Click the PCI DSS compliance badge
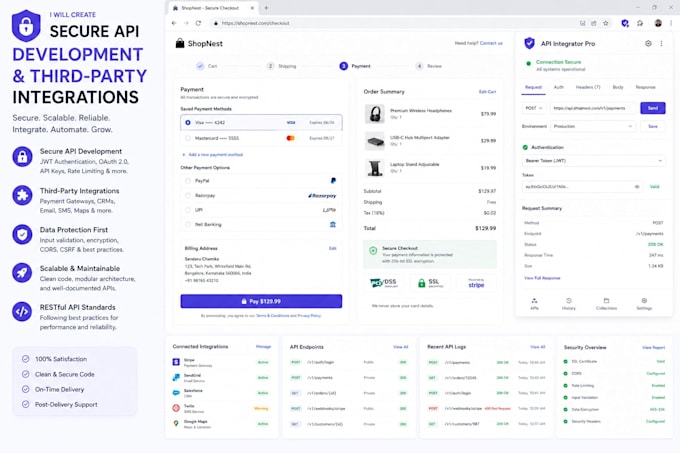The width and height of the screenshot is (680, 453). point(384,283)
